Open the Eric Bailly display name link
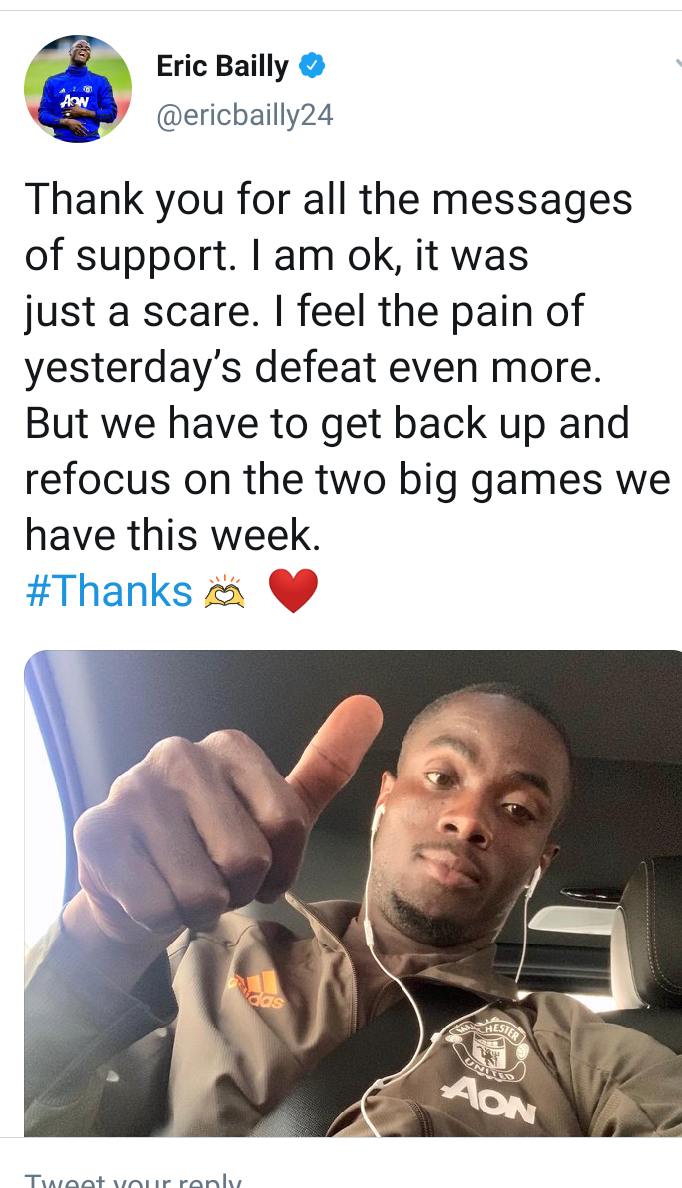Image resolution: width=682 pixels, height=1188 pixels. [222, 67]
